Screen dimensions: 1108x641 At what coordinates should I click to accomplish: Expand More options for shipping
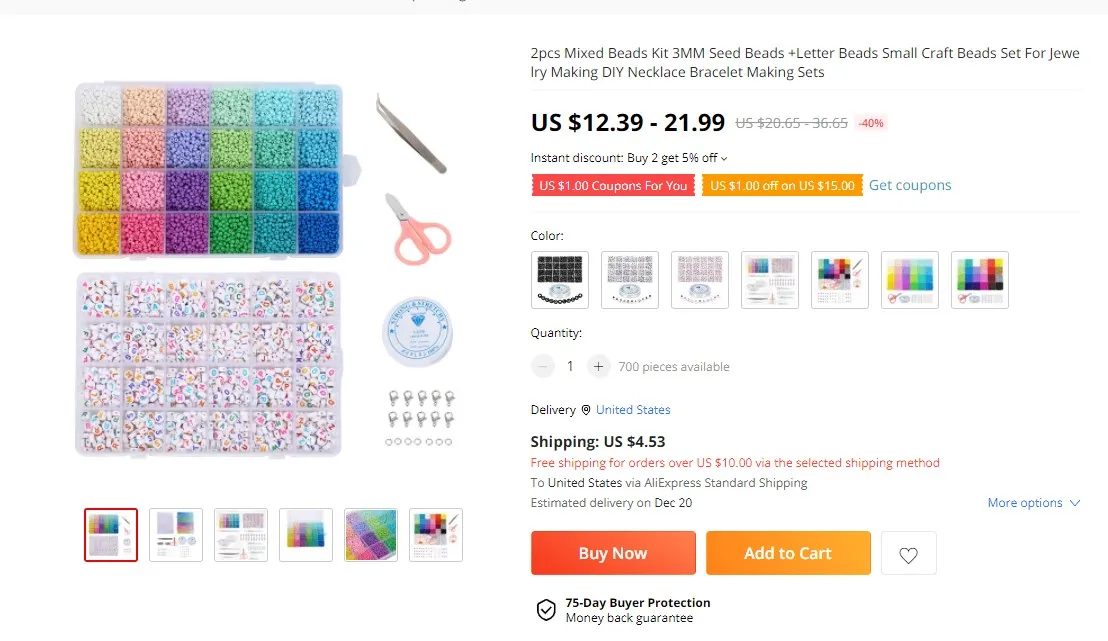(x=1034, y=503)
